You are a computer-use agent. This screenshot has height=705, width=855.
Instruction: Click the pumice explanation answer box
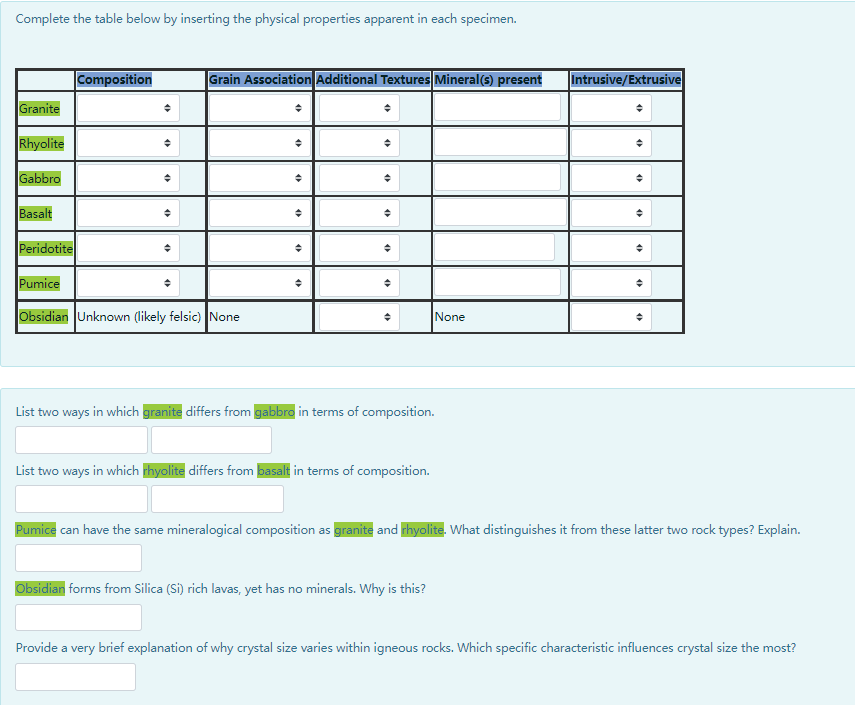[x=78, y=557]
